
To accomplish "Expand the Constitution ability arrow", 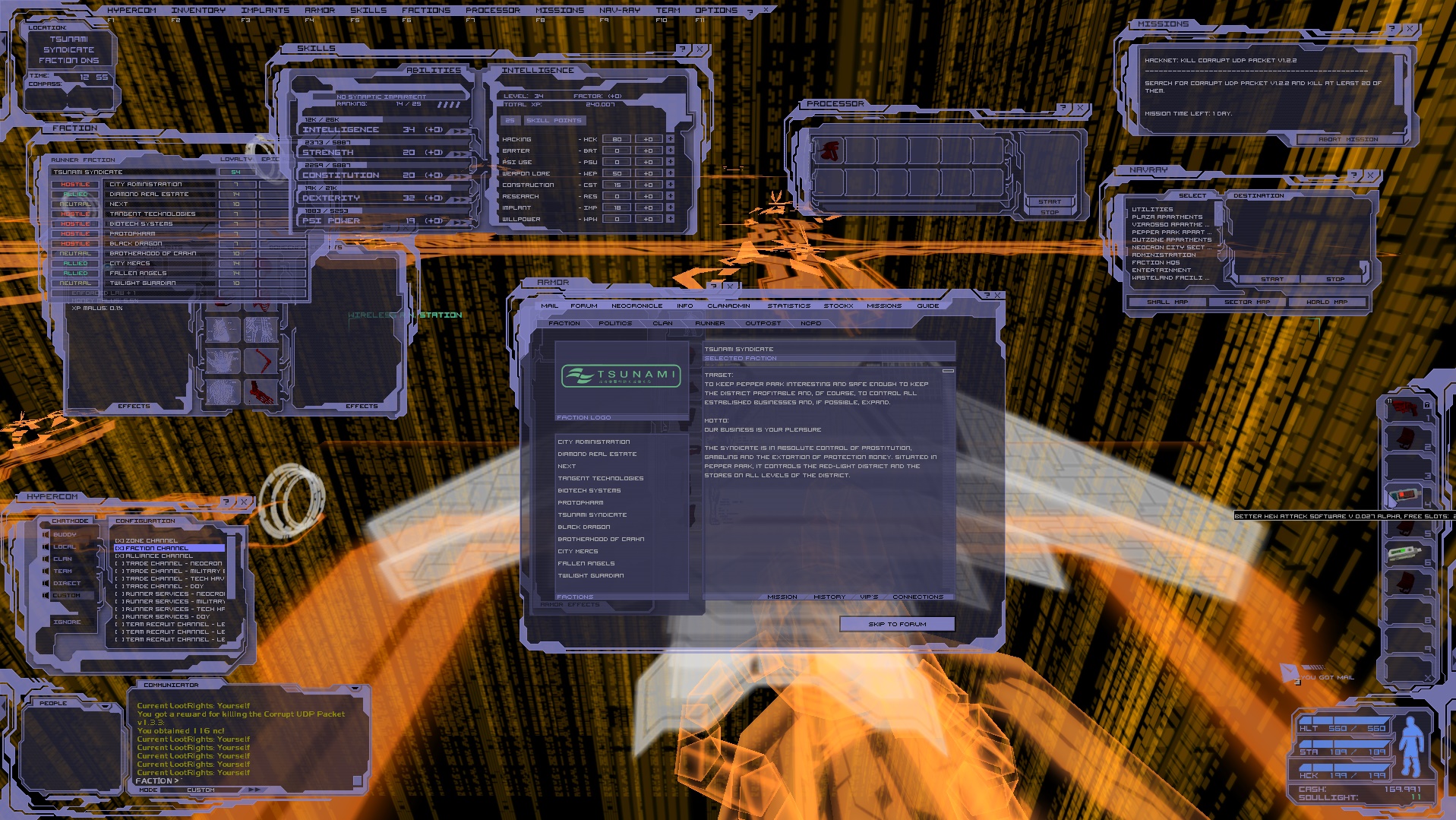I will 458,176.
